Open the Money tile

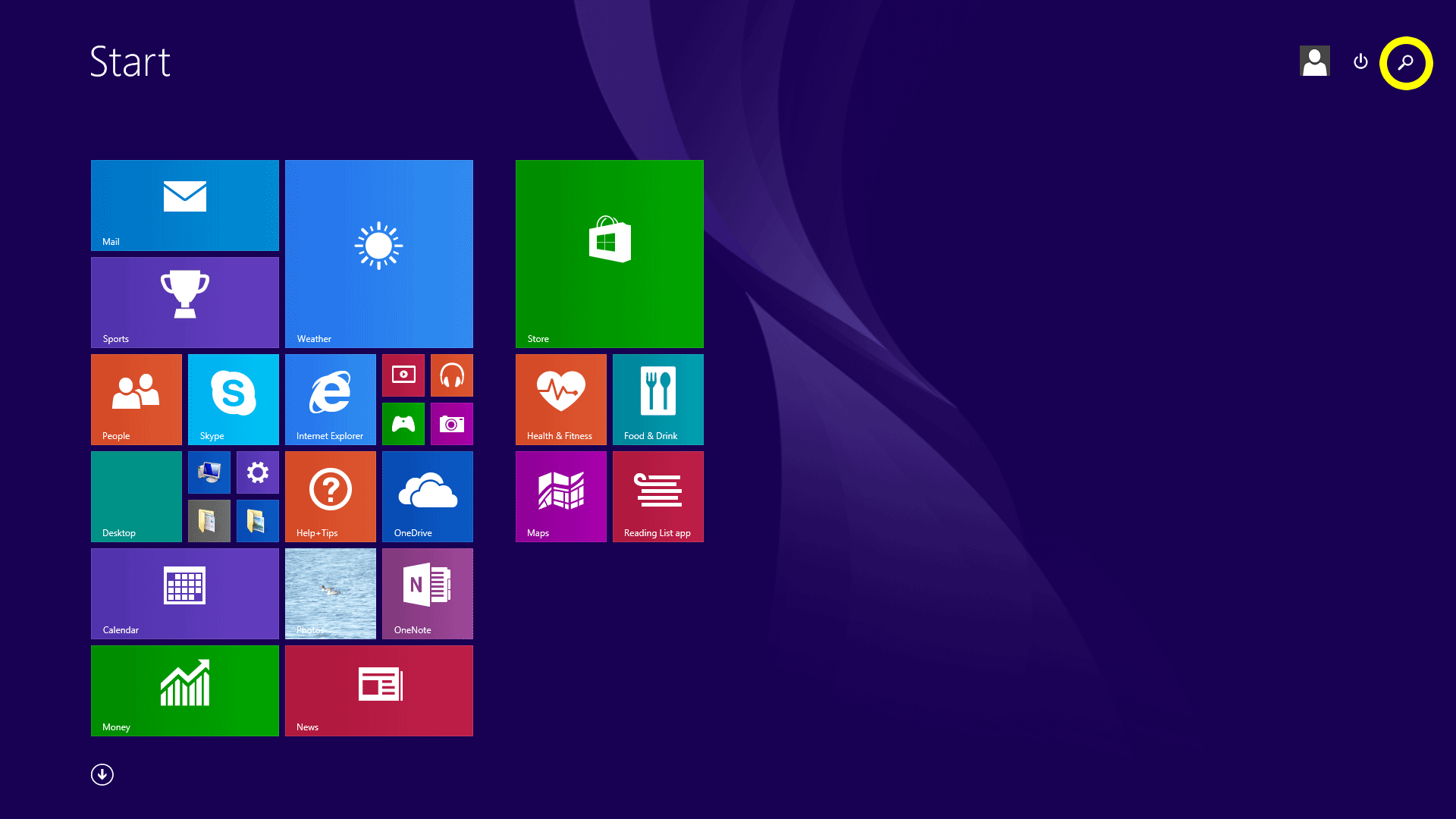coord(185,691)
